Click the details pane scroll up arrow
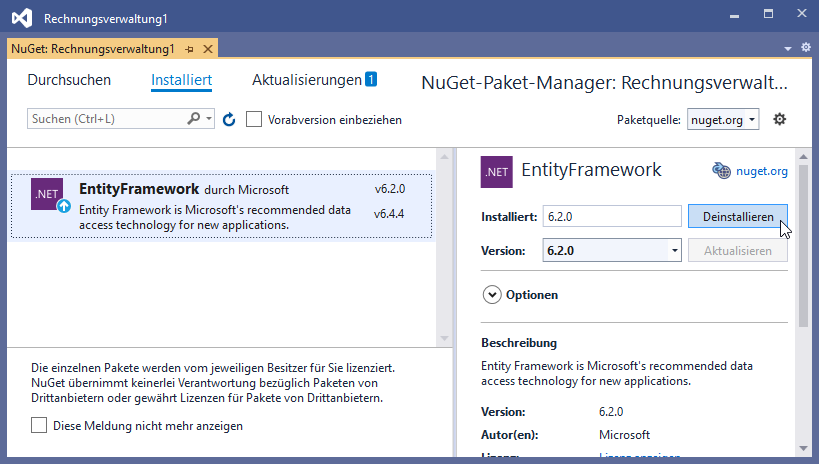Screen dimensions: 819x464 (x=803, y=156)
